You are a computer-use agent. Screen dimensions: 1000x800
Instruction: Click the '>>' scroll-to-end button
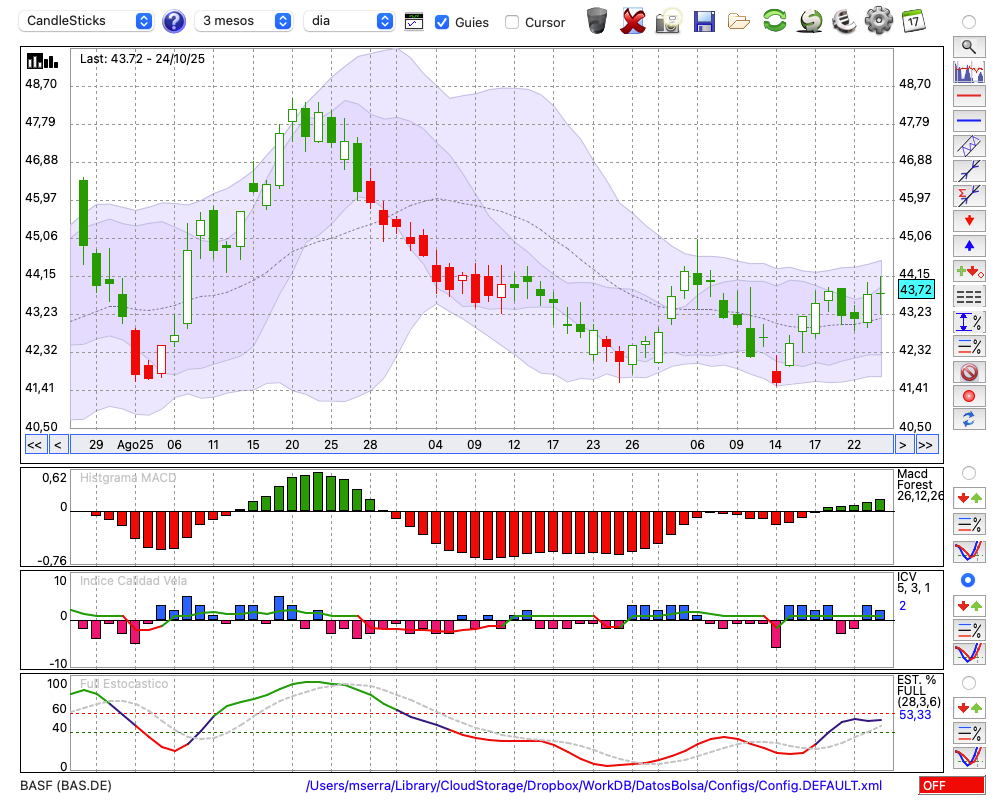[x=927, y=445]
